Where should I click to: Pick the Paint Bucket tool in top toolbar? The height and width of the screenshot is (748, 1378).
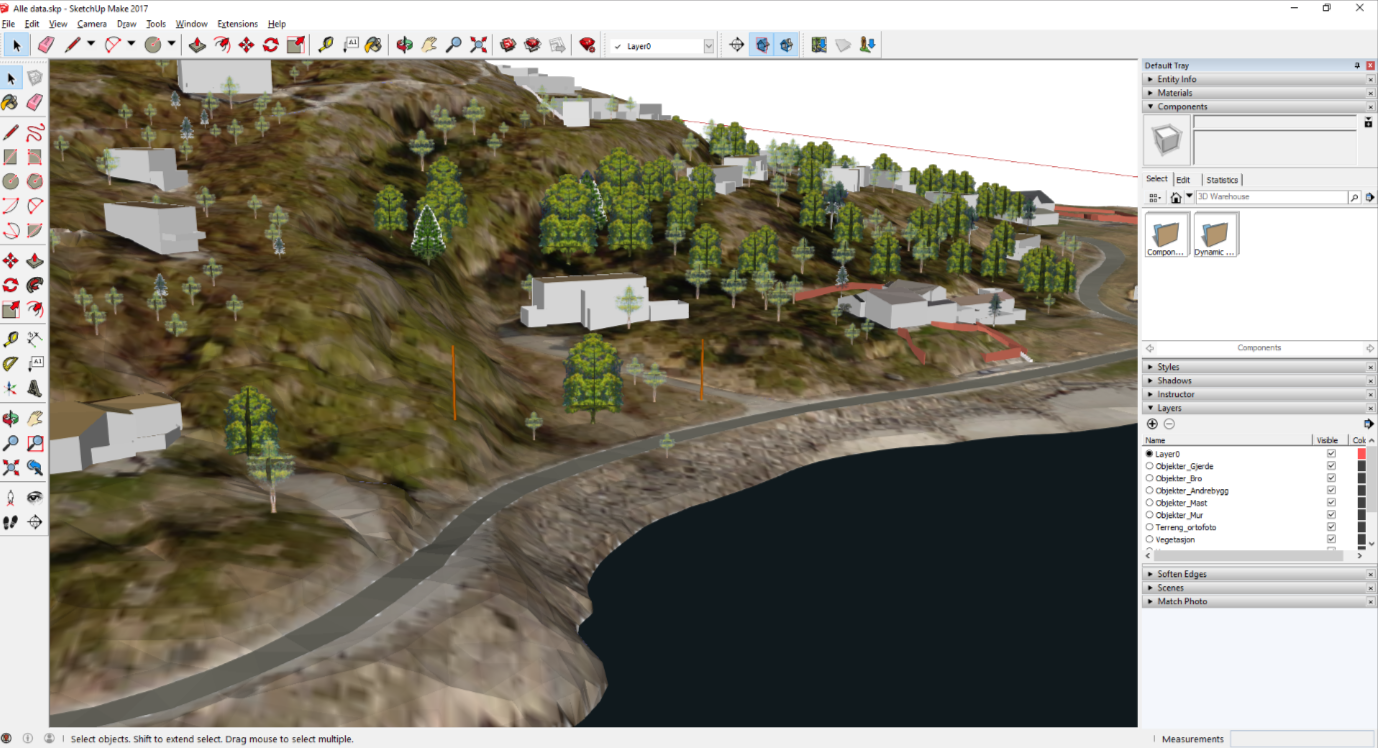click(373, 45)
